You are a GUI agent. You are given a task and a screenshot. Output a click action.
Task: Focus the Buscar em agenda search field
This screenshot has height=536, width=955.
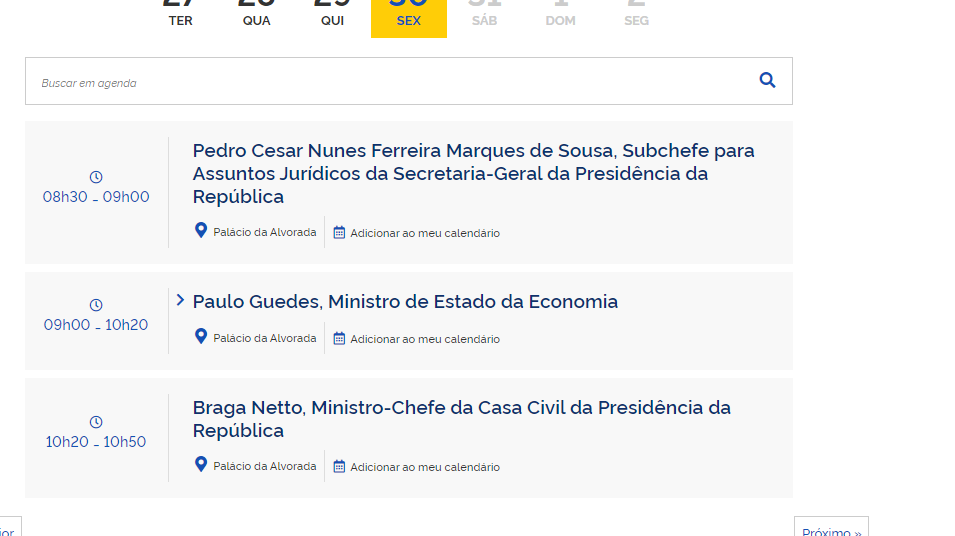[x=390, y=82]
